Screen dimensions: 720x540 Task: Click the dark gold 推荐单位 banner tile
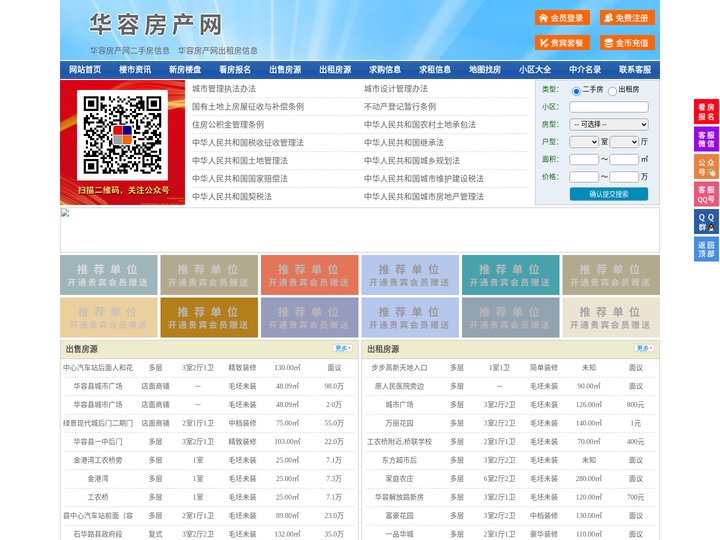click(x=209, y=317)
